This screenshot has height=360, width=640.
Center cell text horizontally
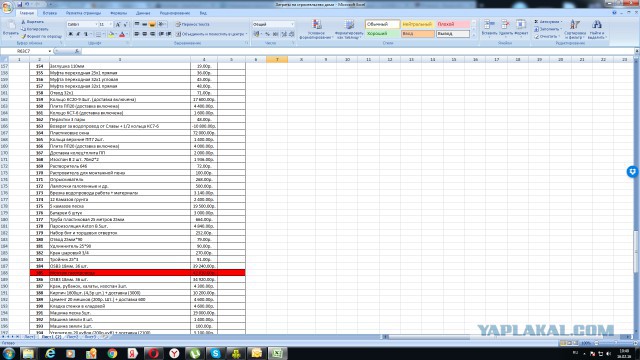pyautogui.click(x=144, y=34)
